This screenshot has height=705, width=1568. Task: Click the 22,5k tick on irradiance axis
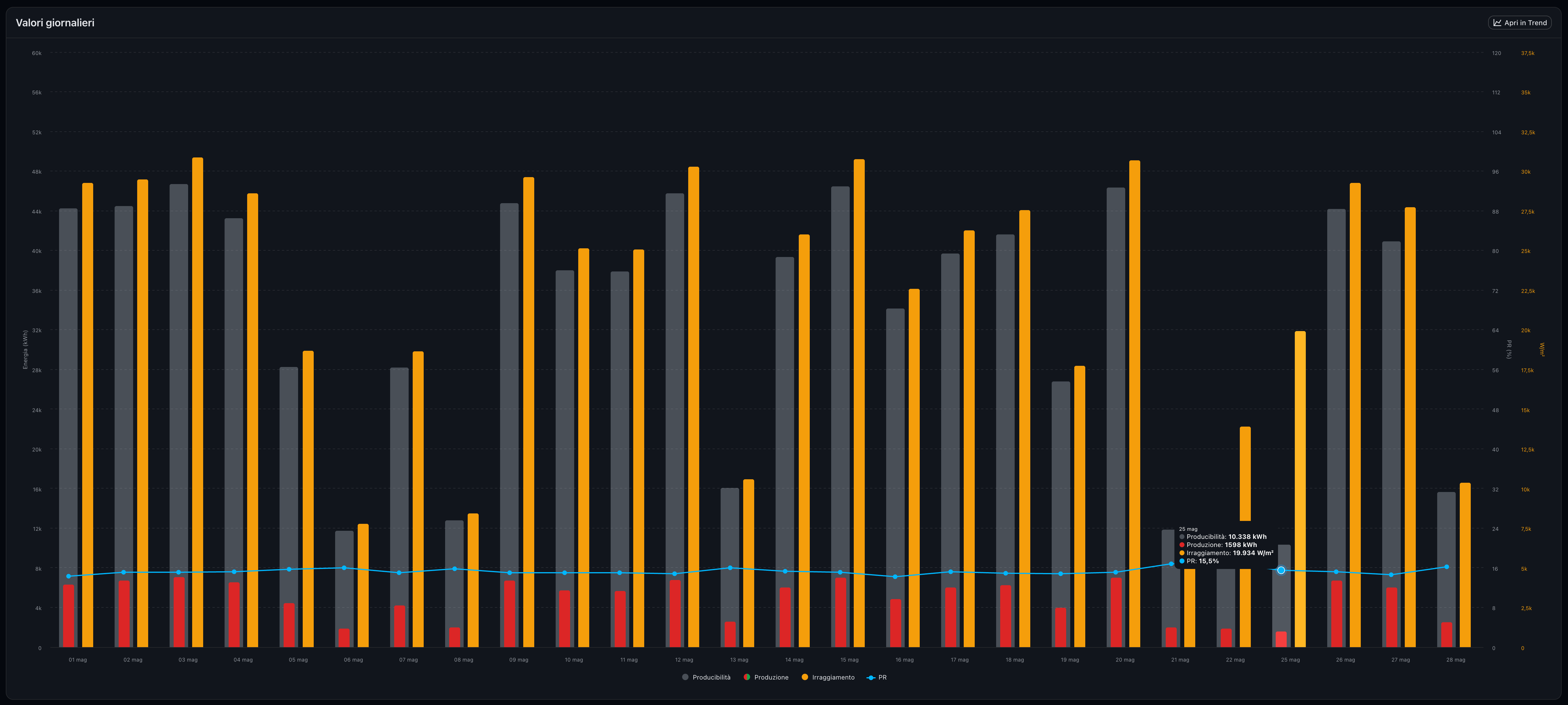click(x=1528, y=291)
